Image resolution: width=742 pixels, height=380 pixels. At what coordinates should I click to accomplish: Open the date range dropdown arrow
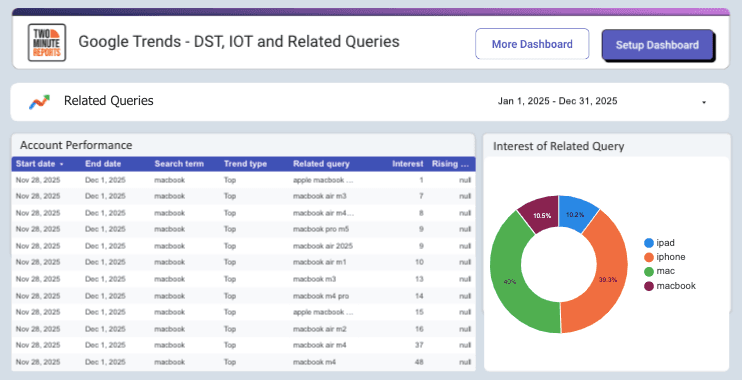pos(704,102)
